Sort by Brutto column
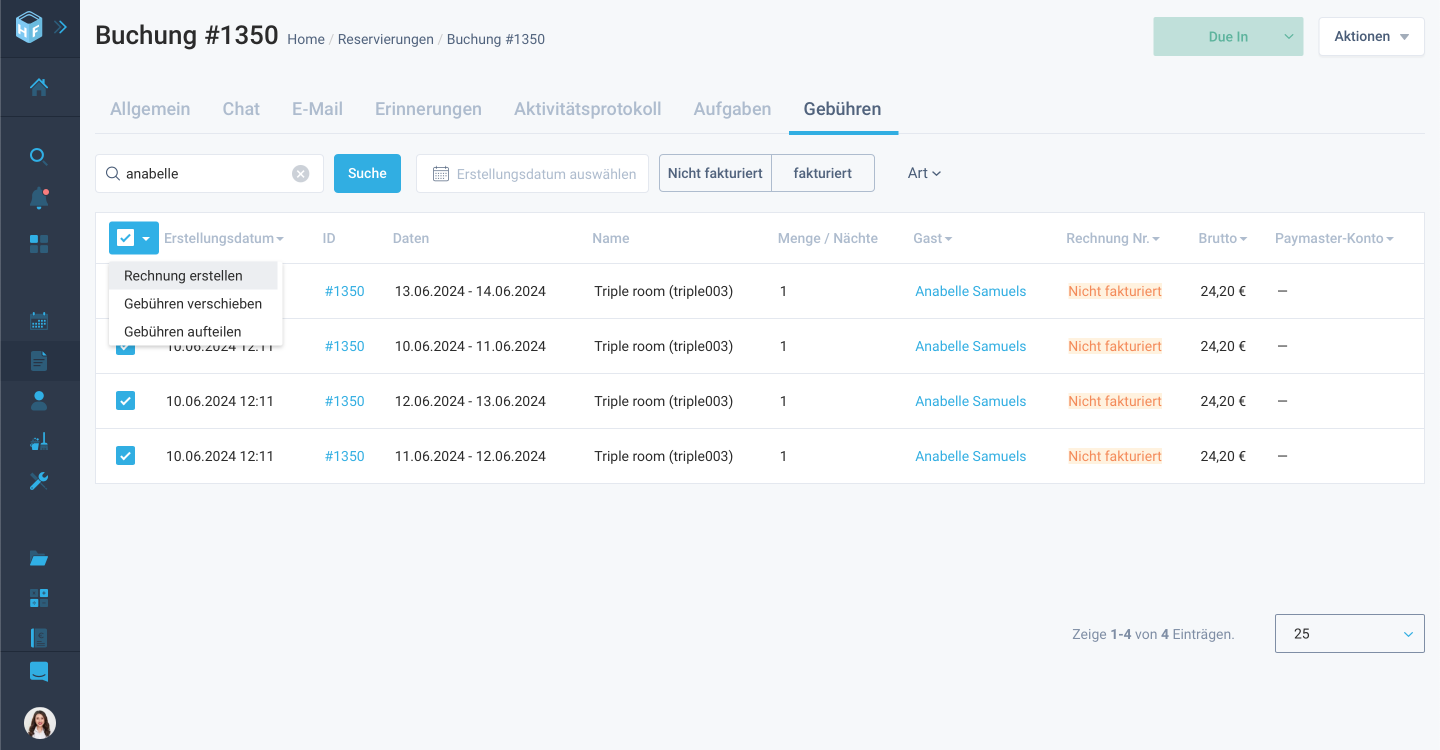This screenshot has width=1440, height=750. (x=1223, y=239)
